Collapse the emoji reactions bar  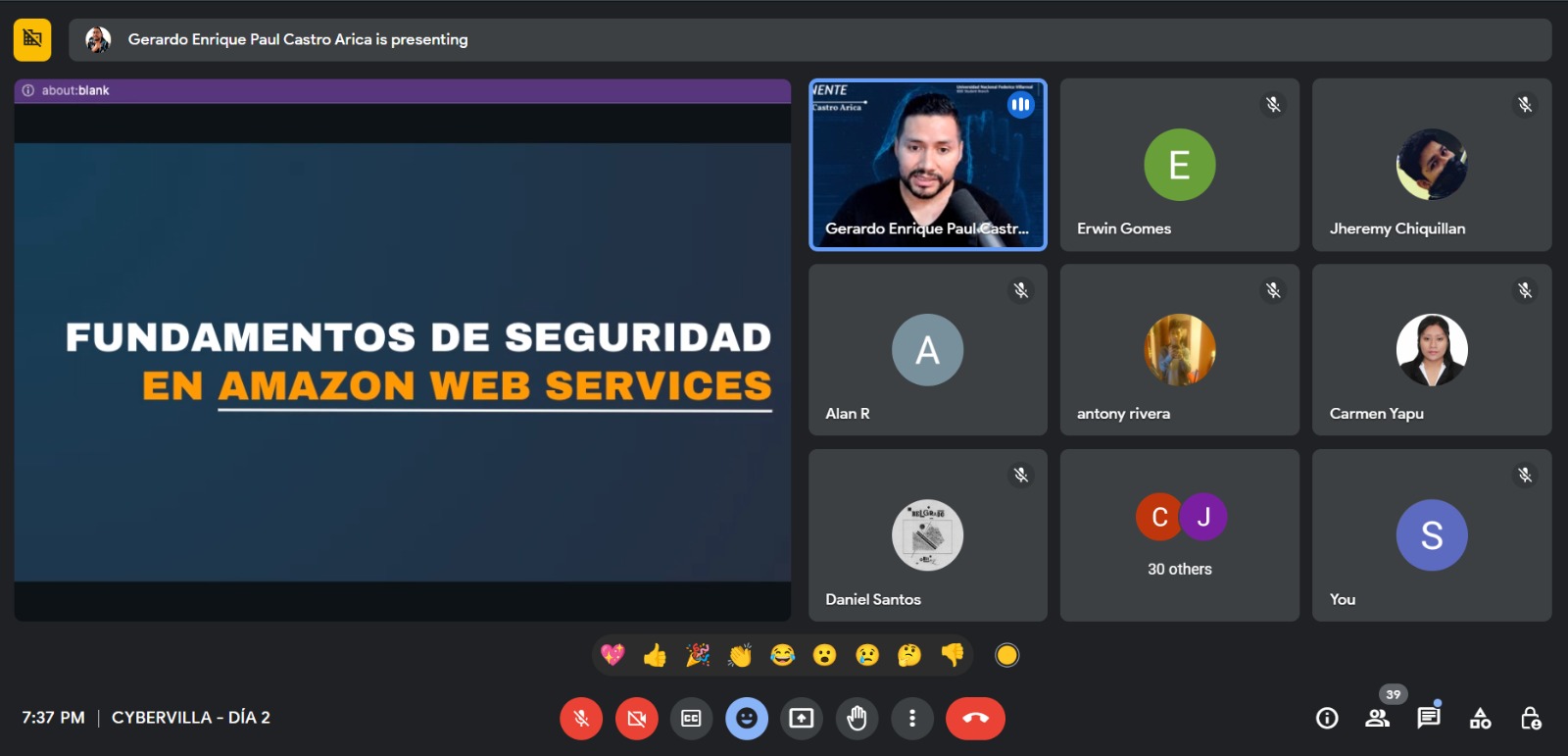coord(747,719)
